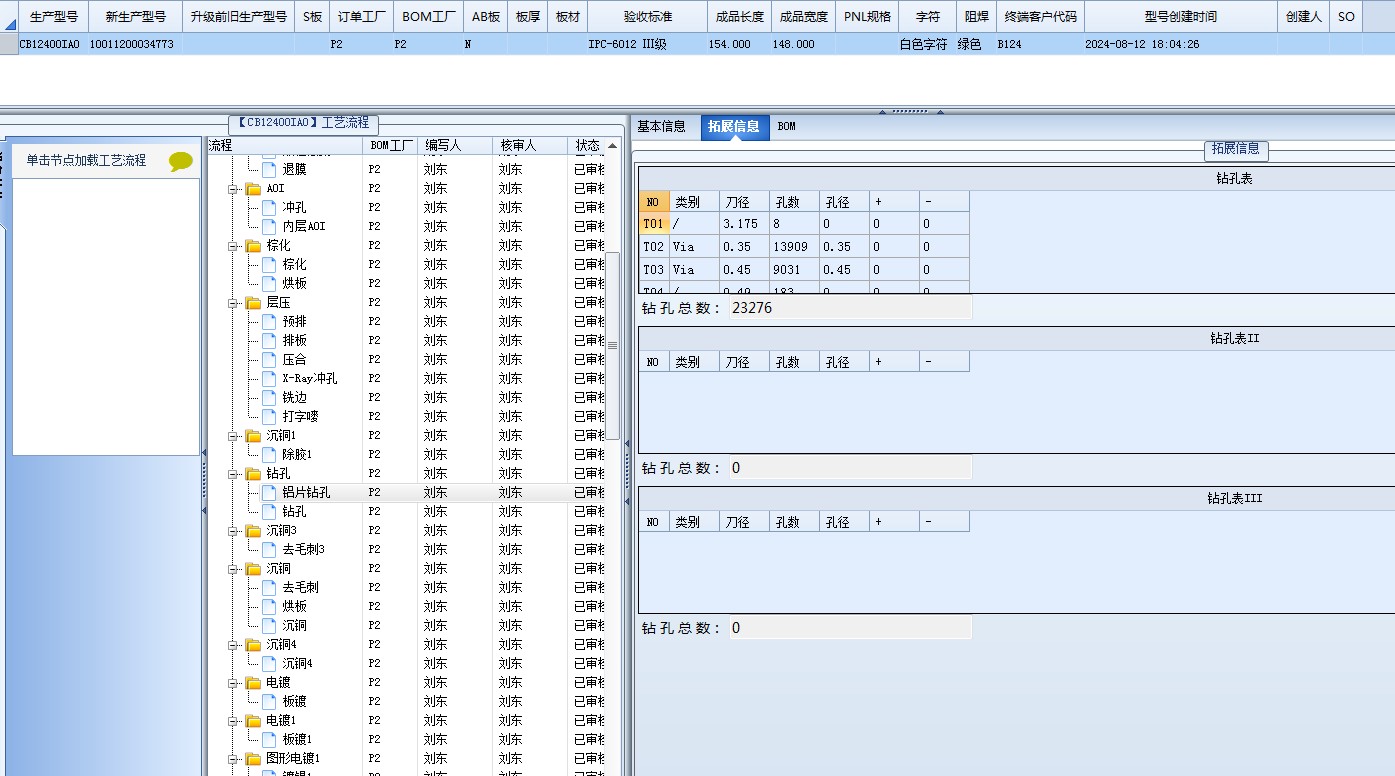Viewport: 1395px width, 776px height.
Task: Click the 验收标准 column header
Action: (x=648, y=17)
